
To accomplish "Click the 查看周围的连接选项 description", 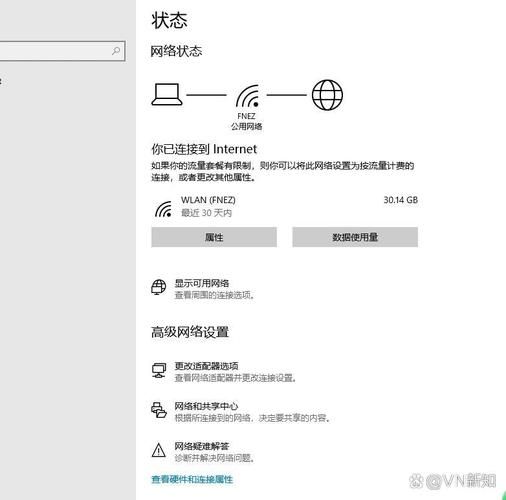I will [215, 295].
